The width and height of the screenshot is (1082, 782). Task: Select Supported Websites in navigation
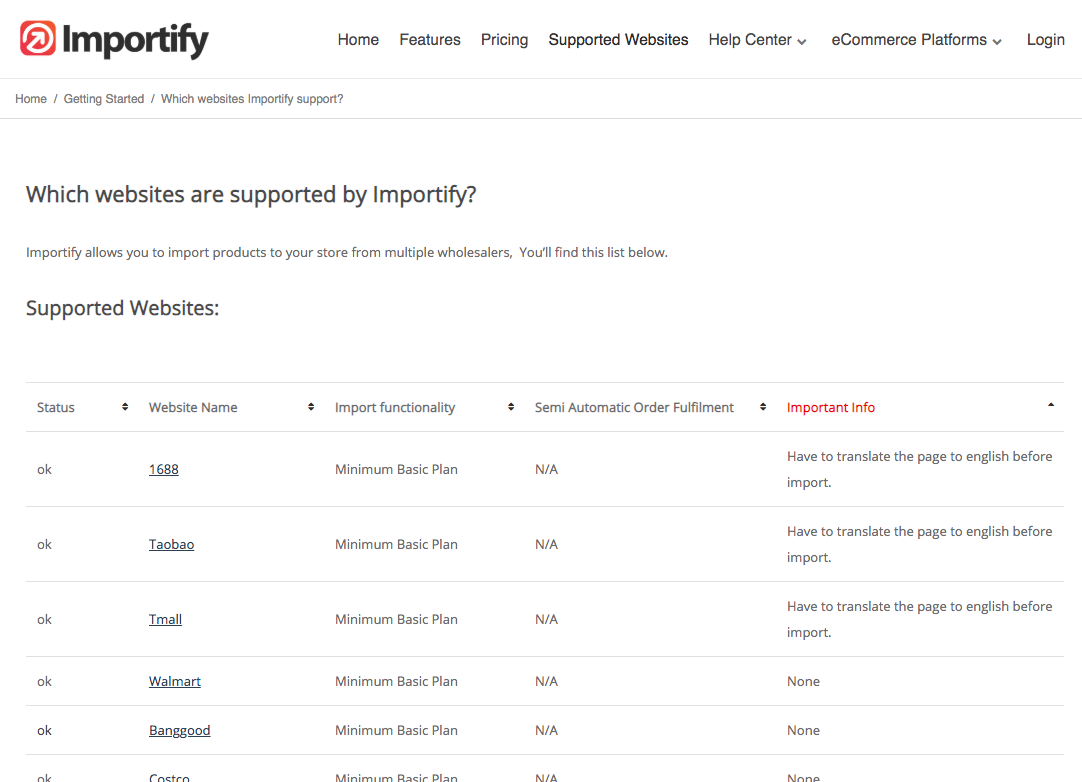click(x=618, y=40)
